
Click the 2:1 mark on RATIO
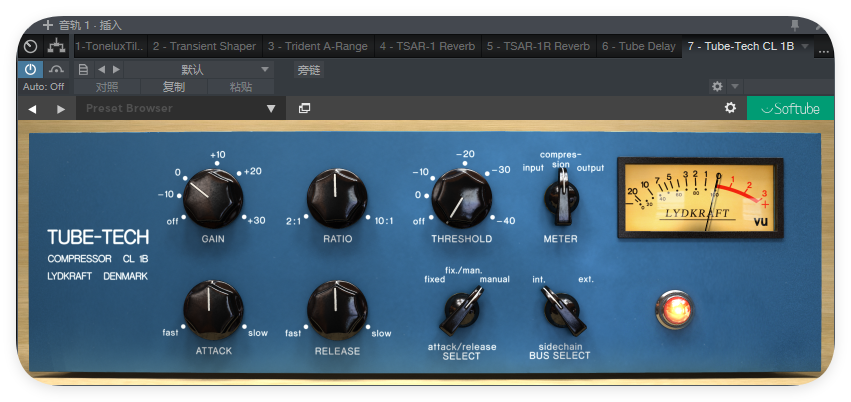coord(293,221)
